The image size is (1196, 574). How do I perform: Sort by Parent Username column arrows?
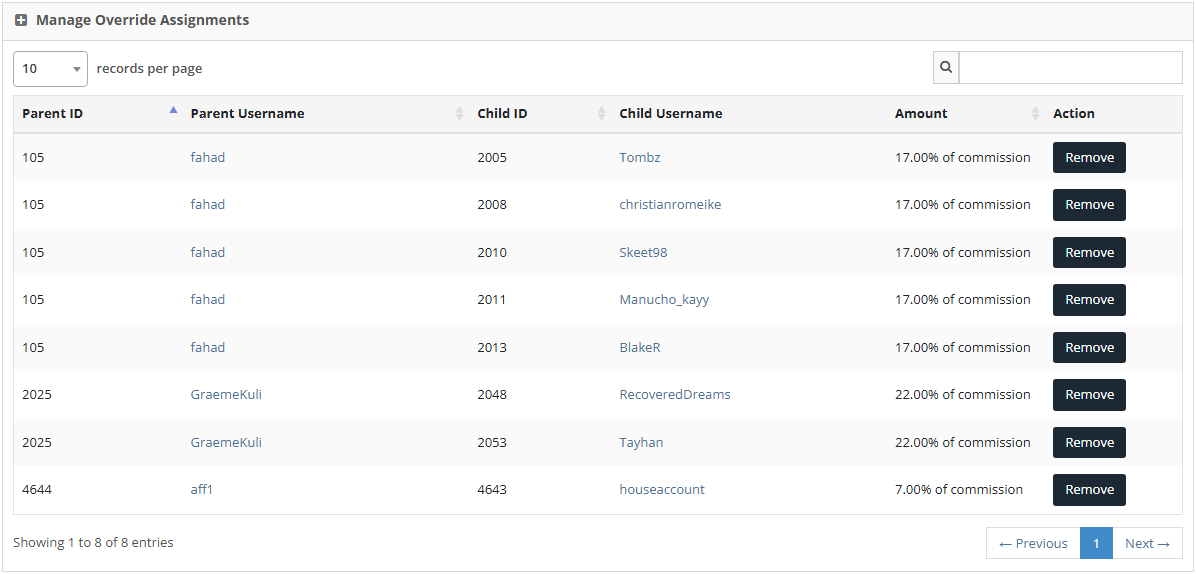459,114
